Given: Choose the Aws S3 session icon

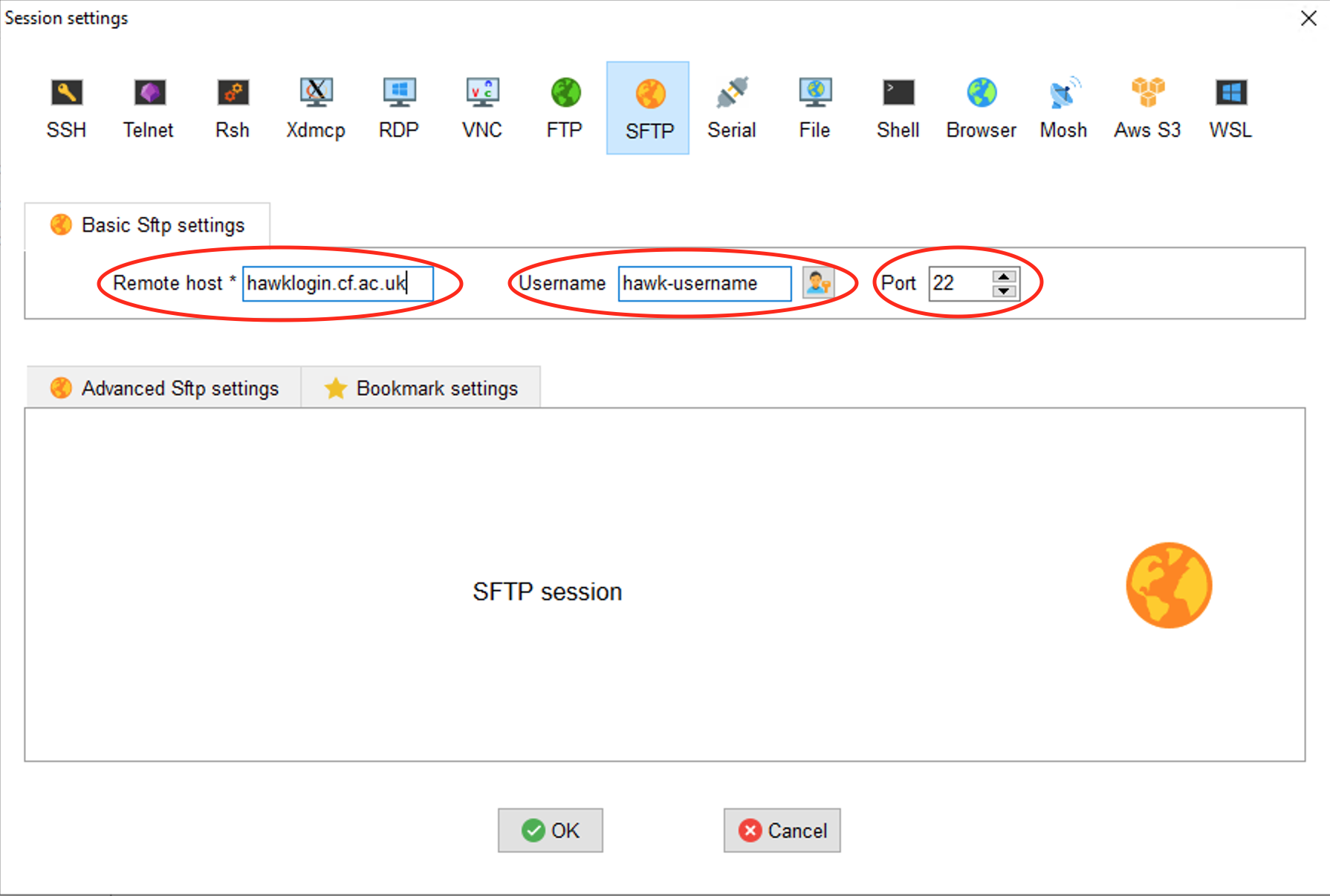Looking at the screenshot, I should pos(1147,108).
